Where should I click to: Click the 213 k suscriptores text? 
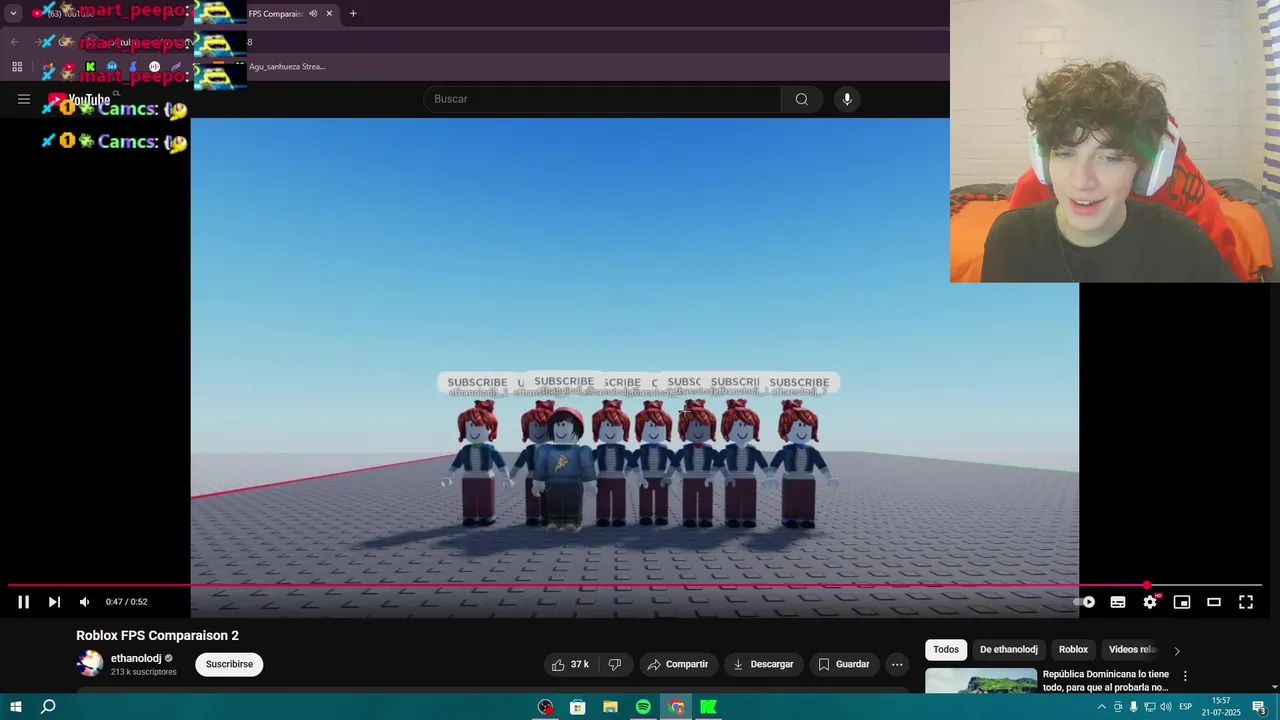(x=144, y=672)
